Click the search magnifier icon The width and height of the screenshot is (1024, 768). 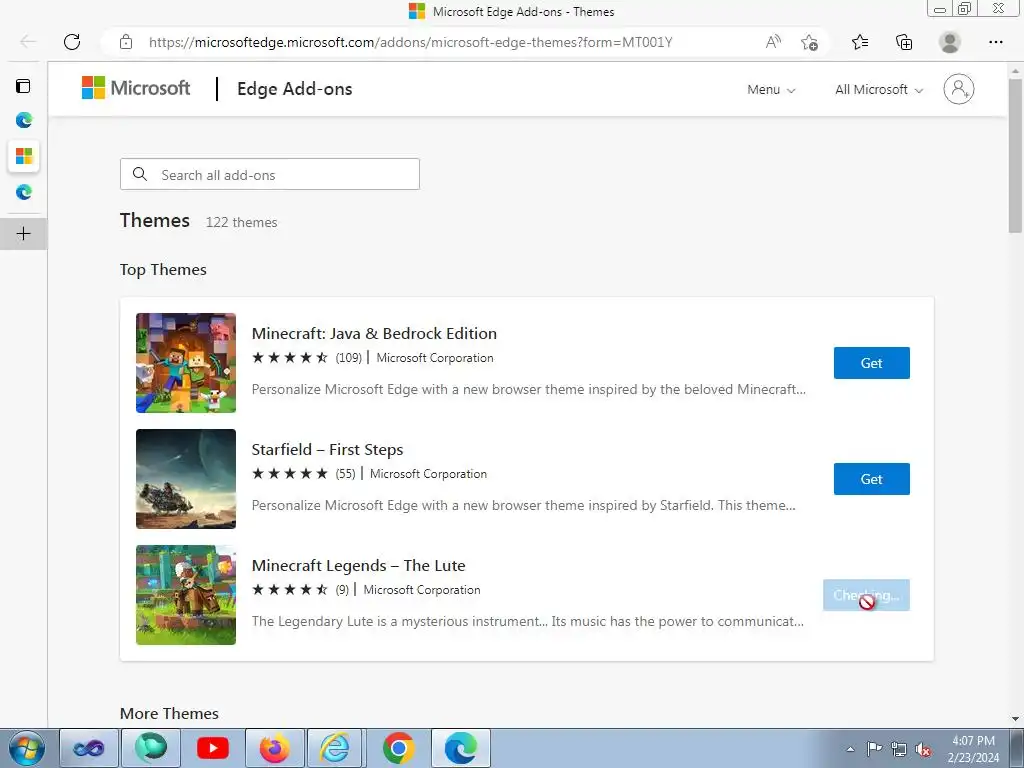[140, 174]
